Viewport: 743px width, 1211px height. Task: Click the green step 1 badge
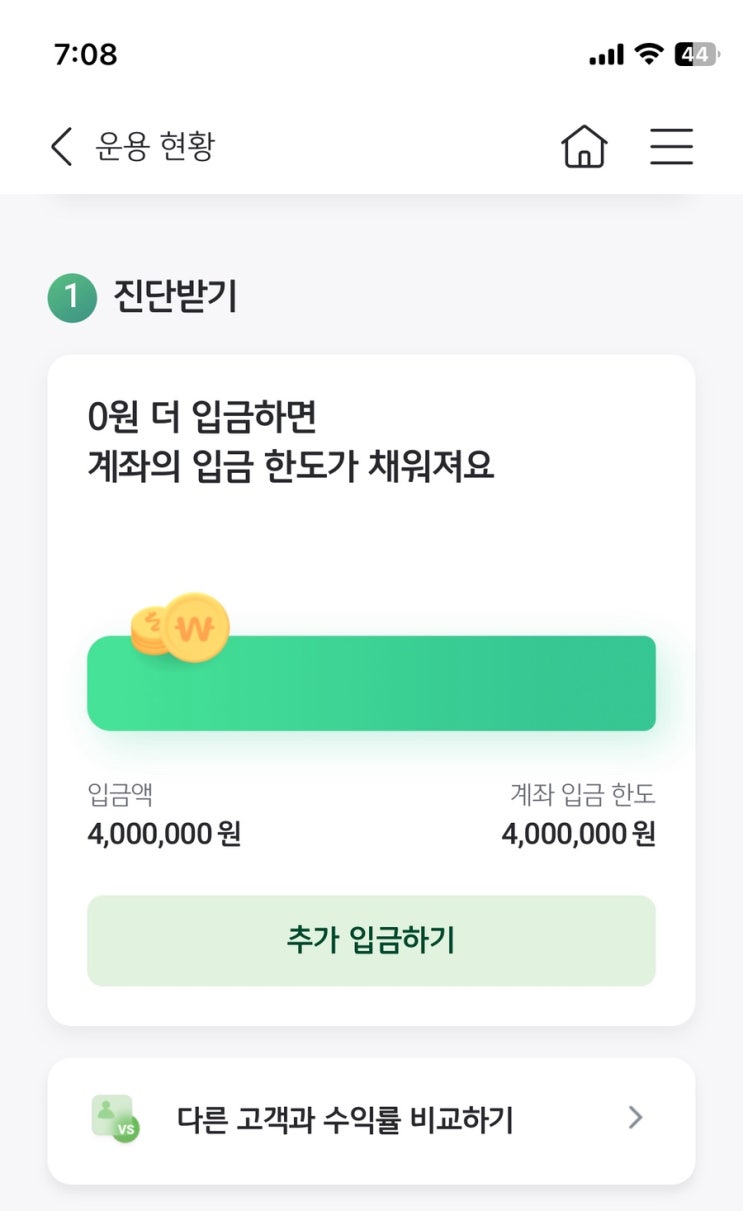(x=72, y=298)
